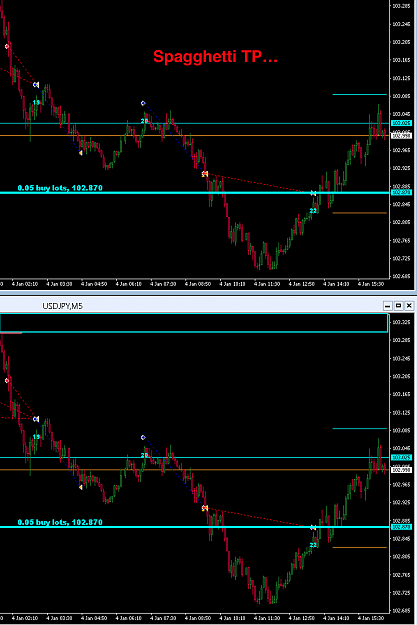This screenshot has width=417, height=625.
Task: Select '0.05 buy lots, 102.870' label in upper chart
Action: (x=60, y=188)
